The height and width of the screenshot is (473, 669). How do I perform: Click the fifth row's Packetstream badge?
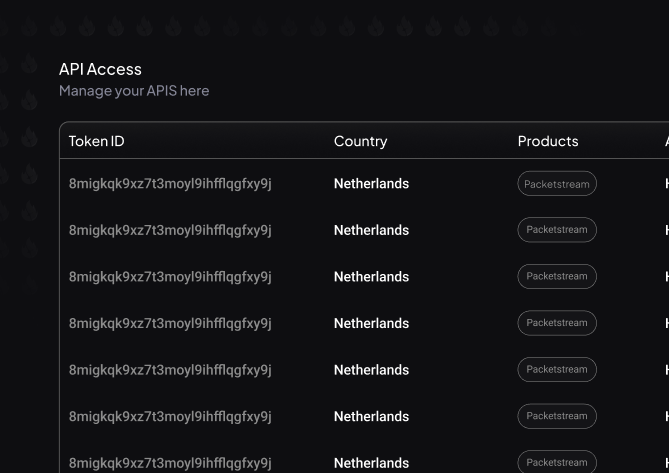pos(557,370)
